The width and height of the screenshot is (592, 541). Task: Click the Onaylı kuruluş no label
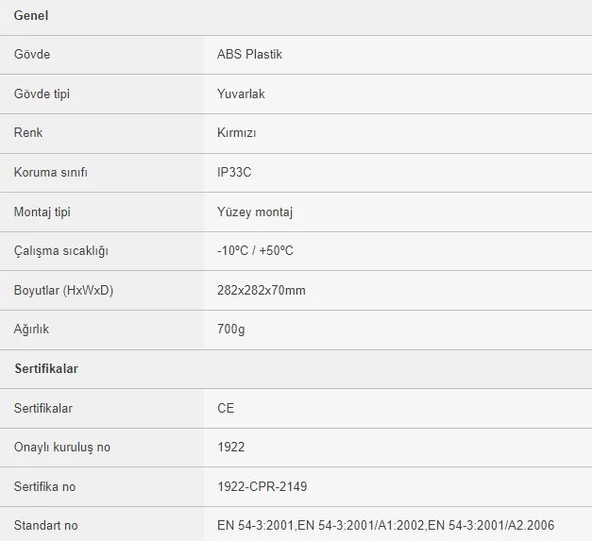[x=62, y=447]
